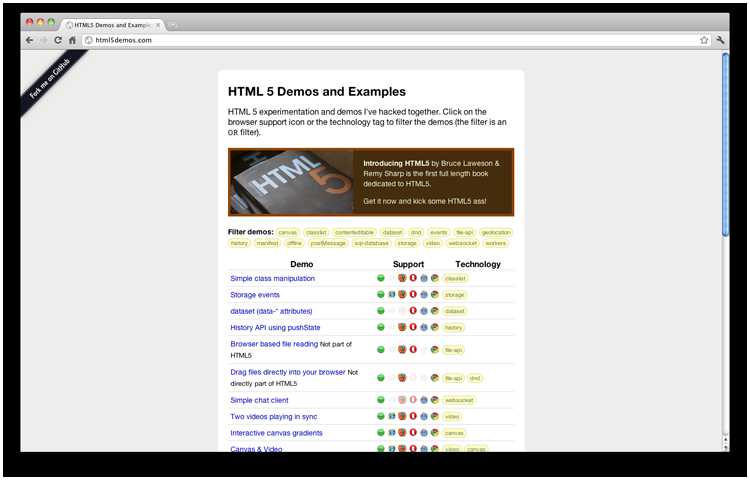Viewport: 750px width, 480px height.
Task: Click the Opera icon in dataset attributes row
Action: (x=413, y=311)
